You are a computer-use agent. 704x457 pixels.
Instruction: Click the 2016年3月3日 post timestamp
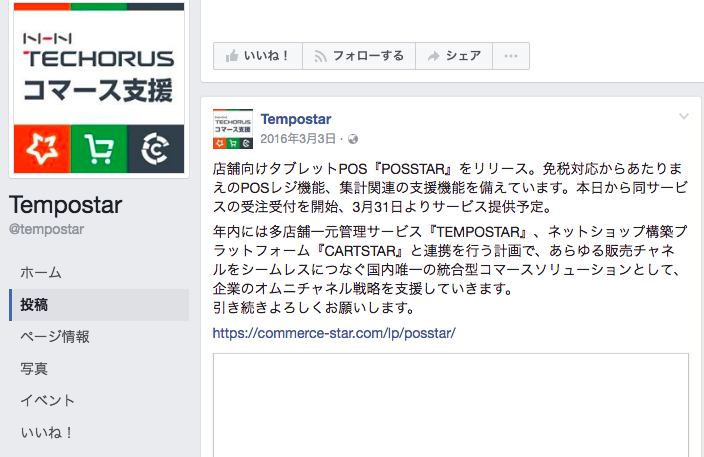click(x=298, y=139)
